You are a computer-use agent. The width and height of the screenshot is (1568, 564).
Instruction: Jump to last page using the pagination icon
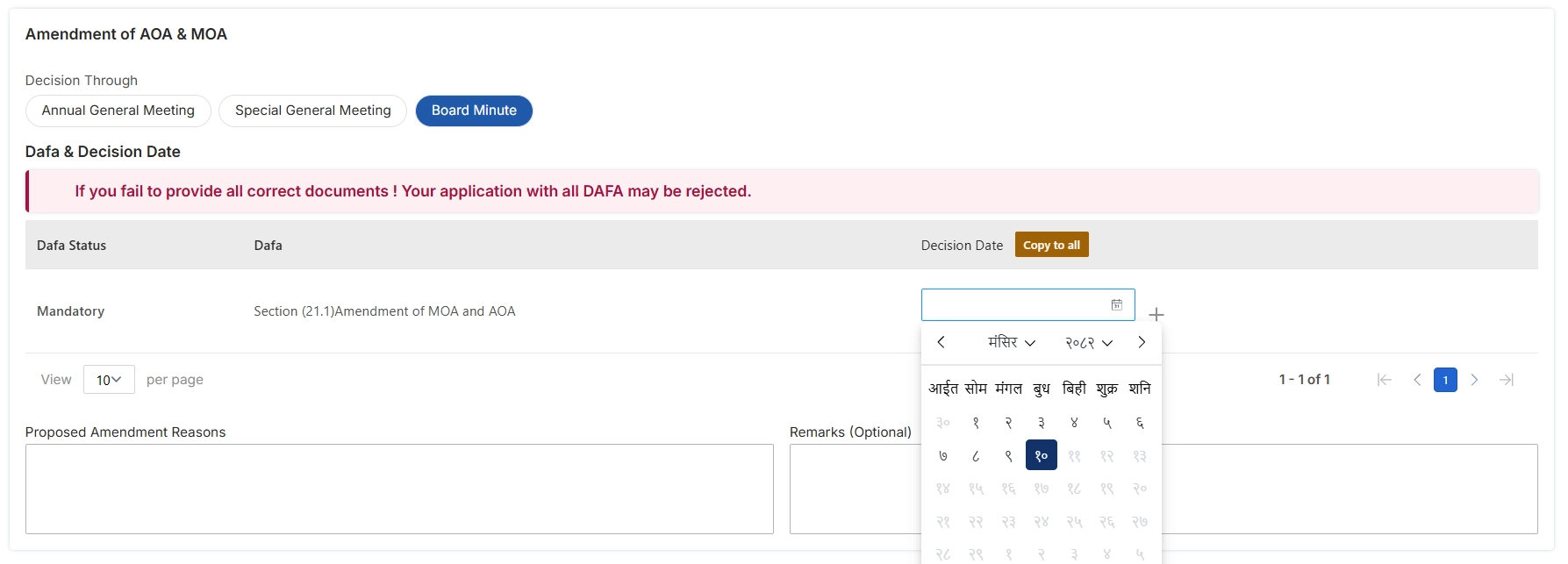(x=1507, y=379)
